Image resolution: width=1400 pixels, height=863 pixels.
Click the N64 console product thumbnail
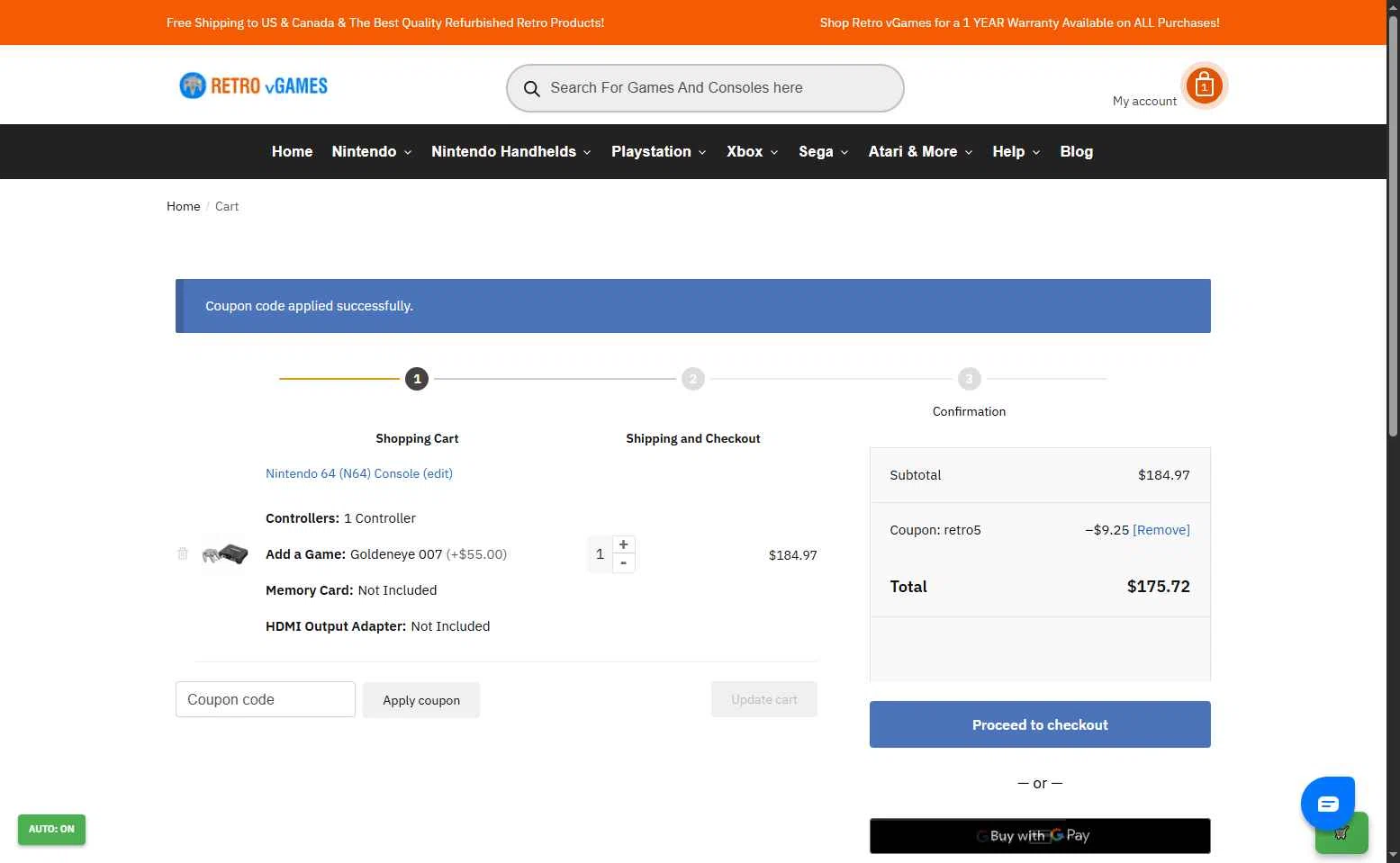225,553
